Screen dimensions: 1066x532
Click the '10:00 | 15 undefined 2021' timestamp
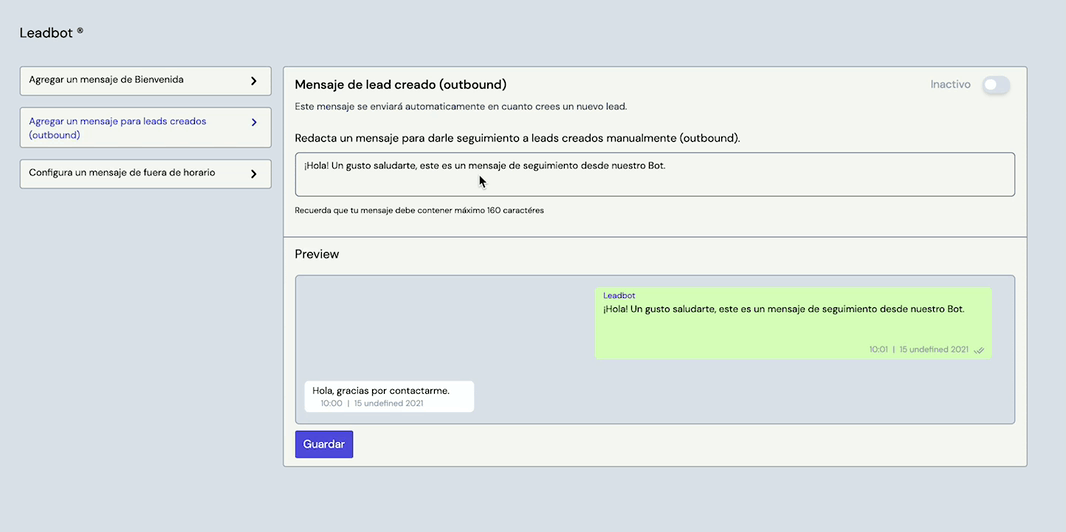[372, 404]
